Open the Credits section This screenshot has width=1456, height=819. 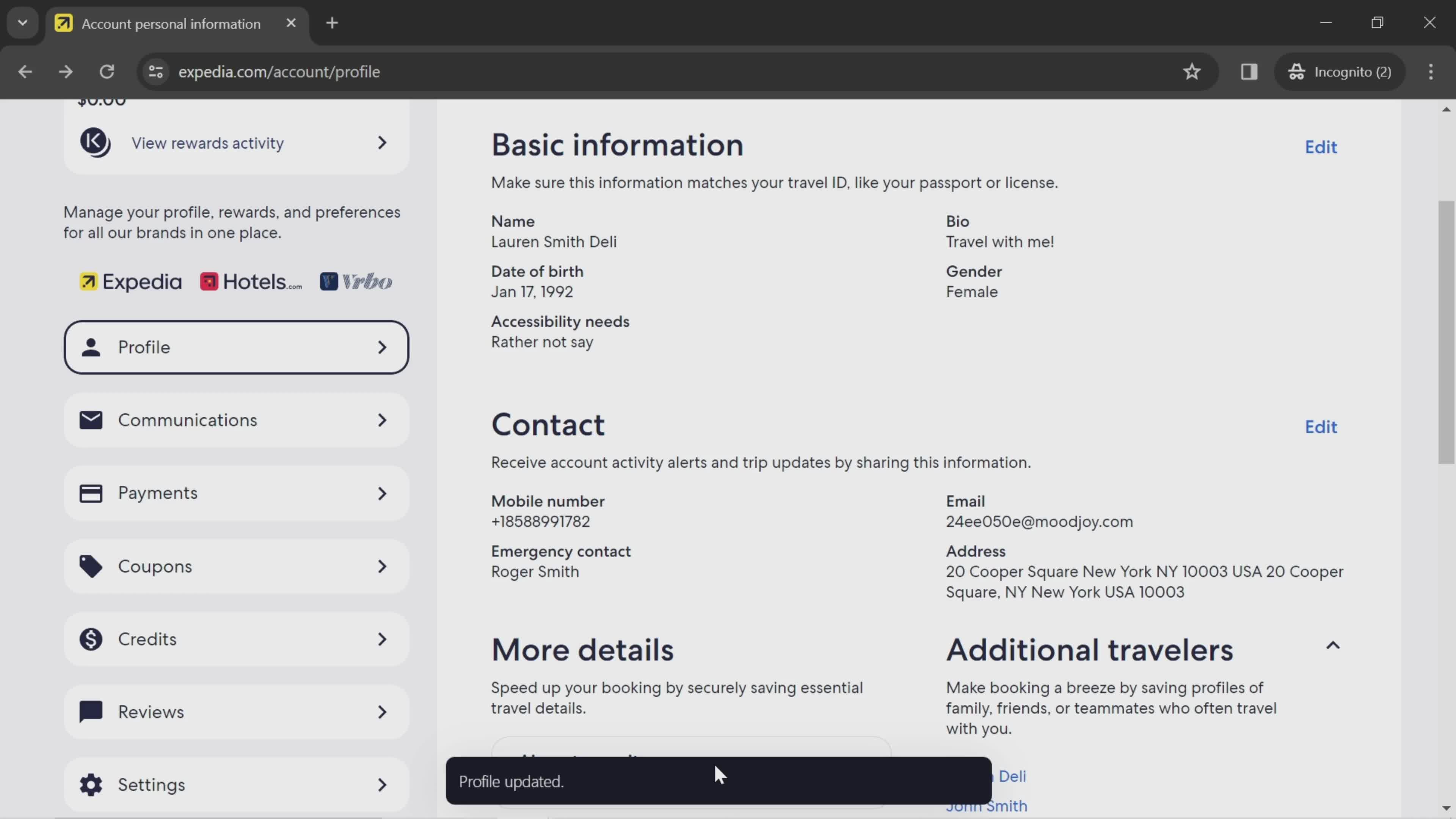tap(236, 639)
